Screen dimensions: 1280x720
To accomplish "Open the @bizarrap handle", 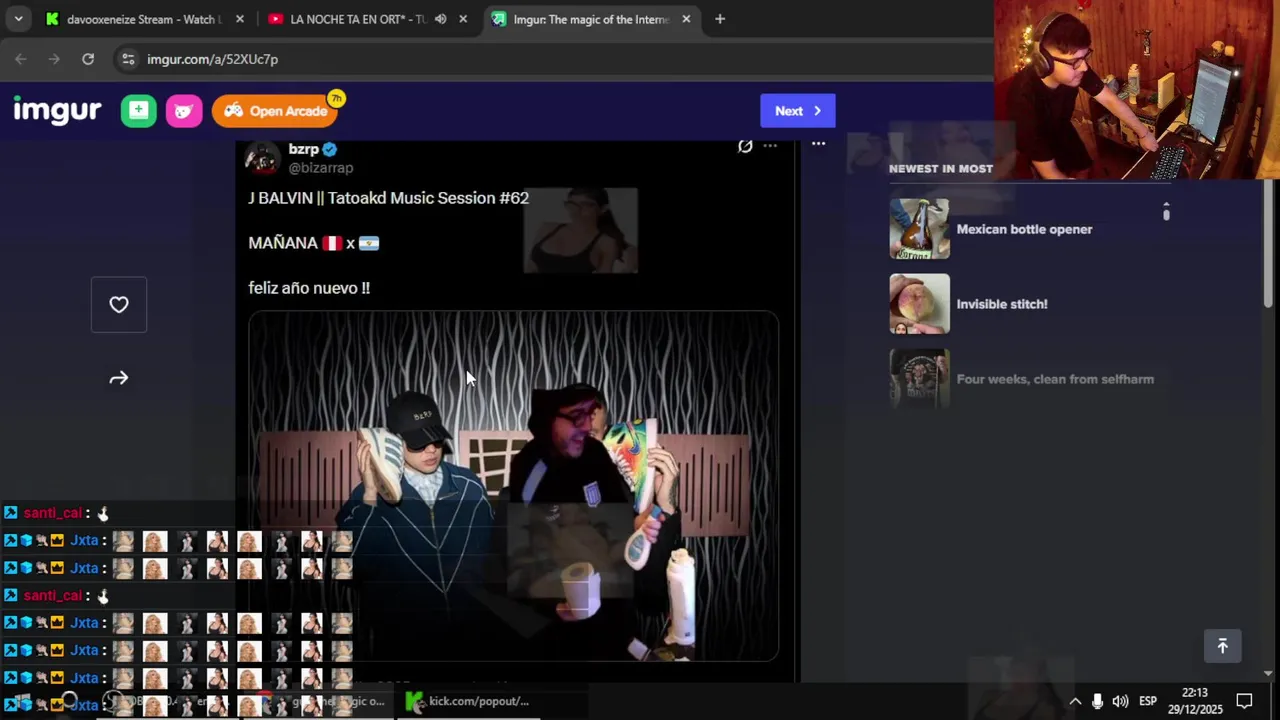I will [321, 168].
